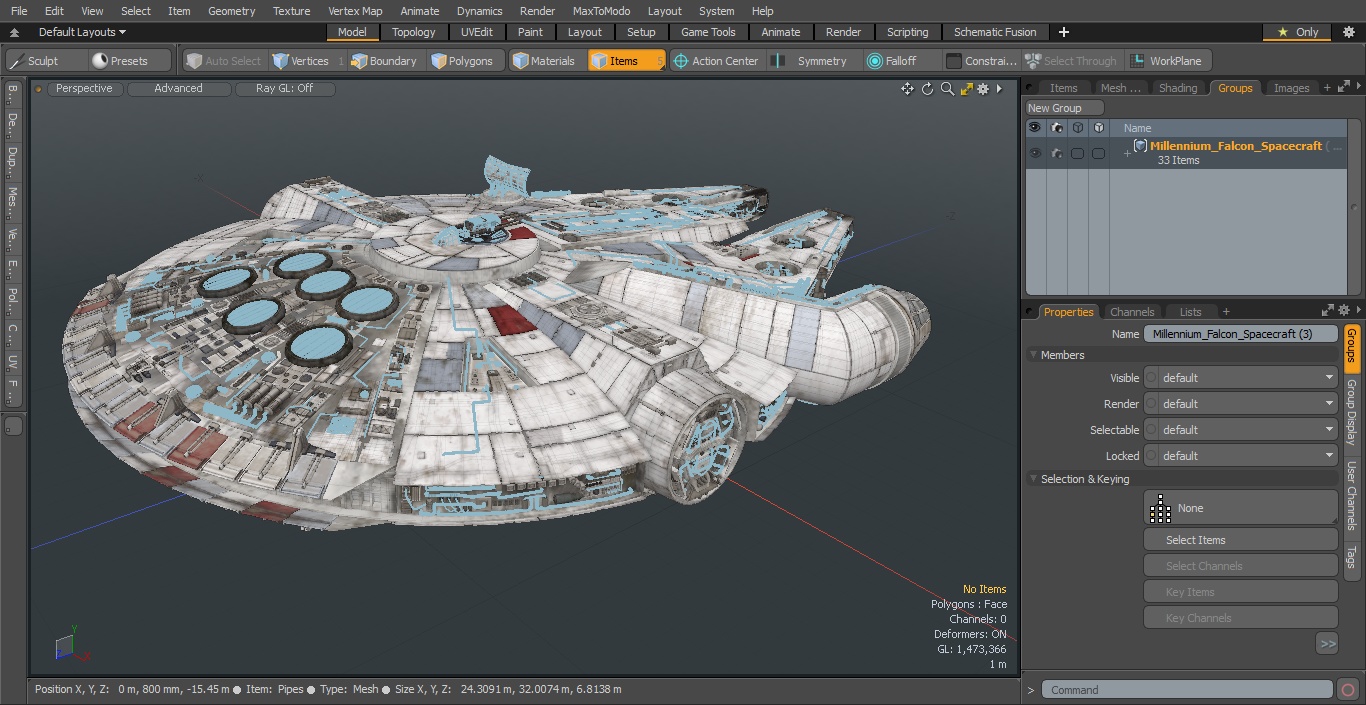Switch to the Shading panel tab
This screenshot has height=705, width=1366.
click(x=1178, y=88)
